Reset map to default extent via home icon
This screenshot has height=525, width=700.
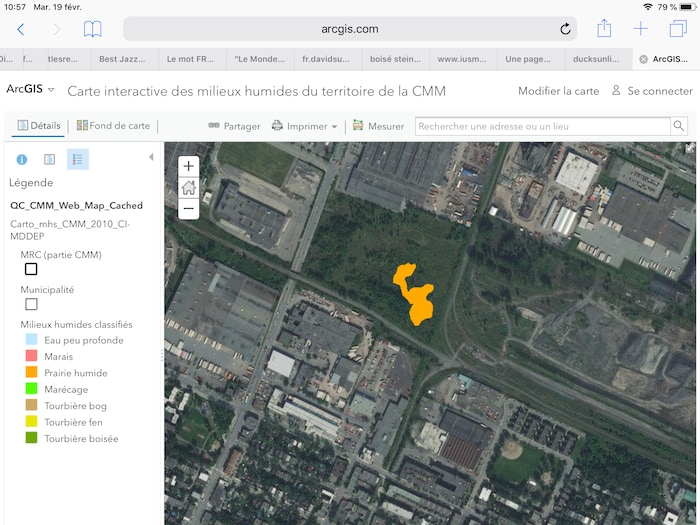point(188,187)
